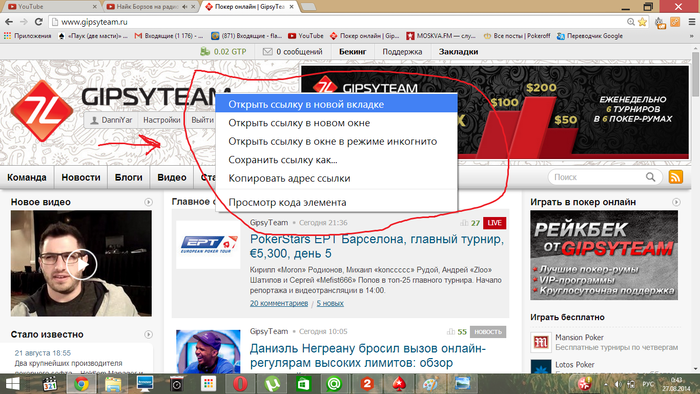Screen dimensions: 700x394
Task: Open the Команда site menu
Action: 27,177
